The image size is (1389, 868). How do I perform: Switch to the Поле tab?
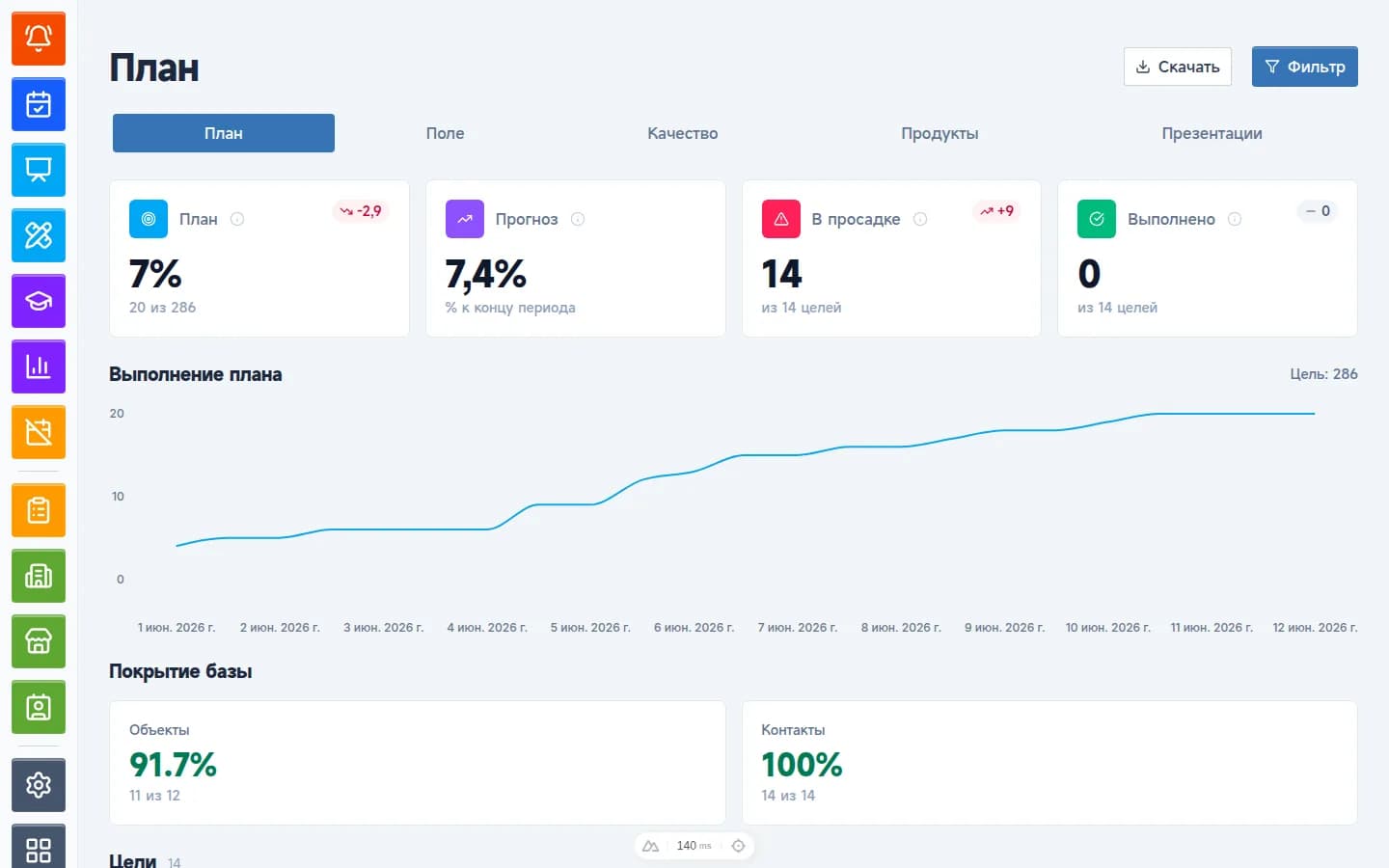[445, 133]
